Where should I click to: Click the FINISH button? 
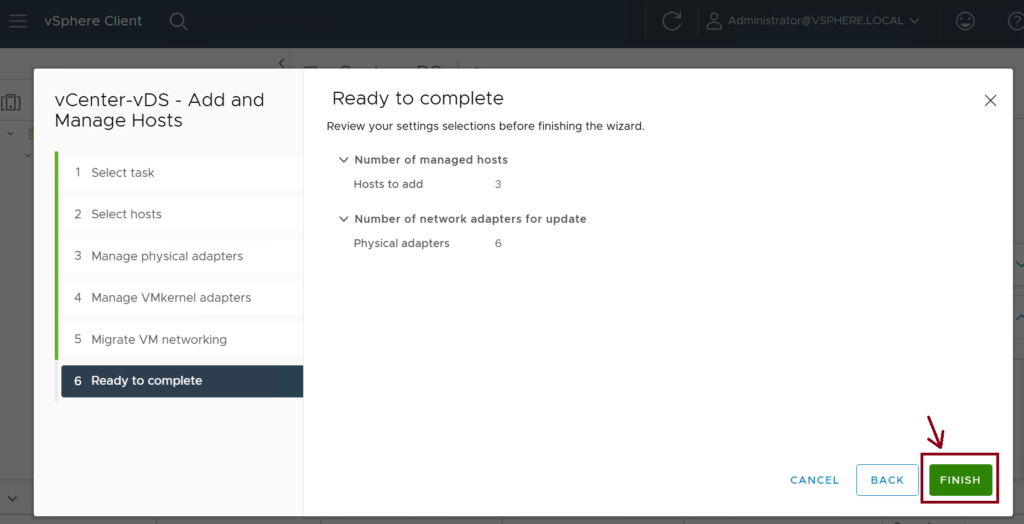click(x=960, y=480)
